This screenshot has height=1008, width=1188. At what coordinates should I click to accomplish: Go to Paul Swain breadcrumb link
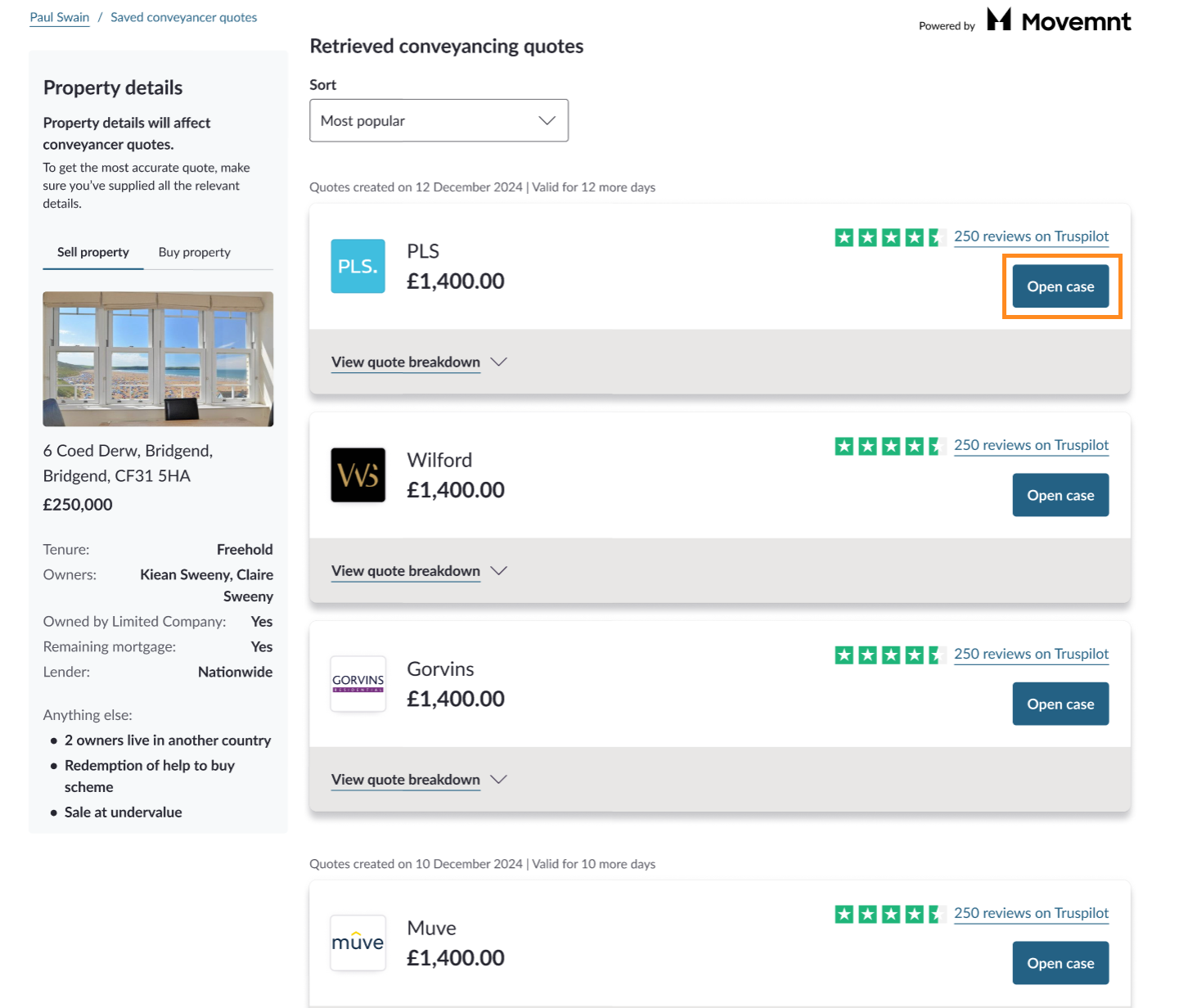coord(60,17)
